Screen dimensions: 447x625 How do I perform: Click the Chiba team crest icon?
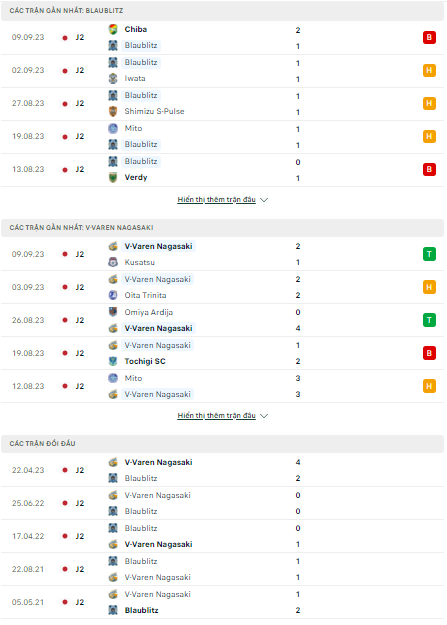coord(113,29)
